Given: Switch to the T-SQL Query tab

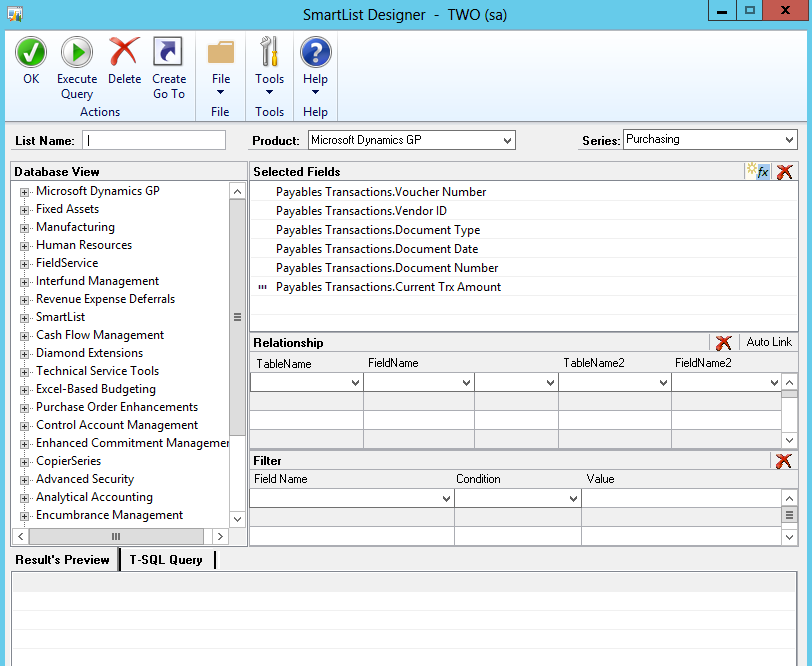Looking at the screenshot, I should [x=166, y=560].
